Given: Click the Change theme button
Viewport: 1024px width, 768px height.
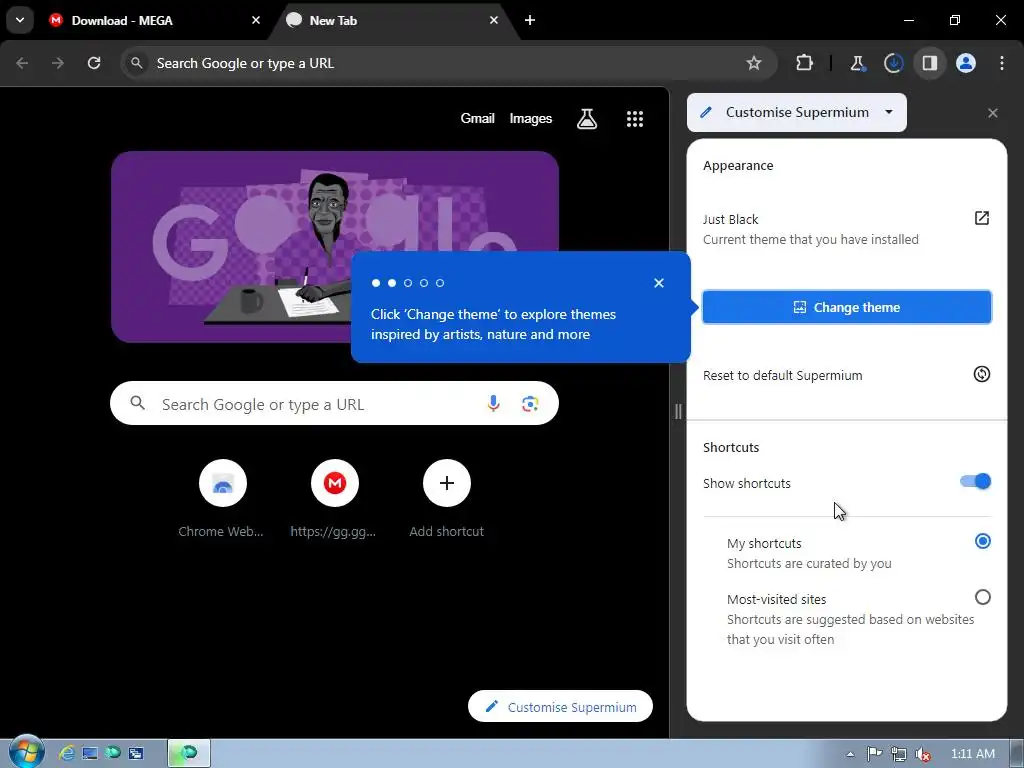Looking at the screenshot, I should (847, 307).
